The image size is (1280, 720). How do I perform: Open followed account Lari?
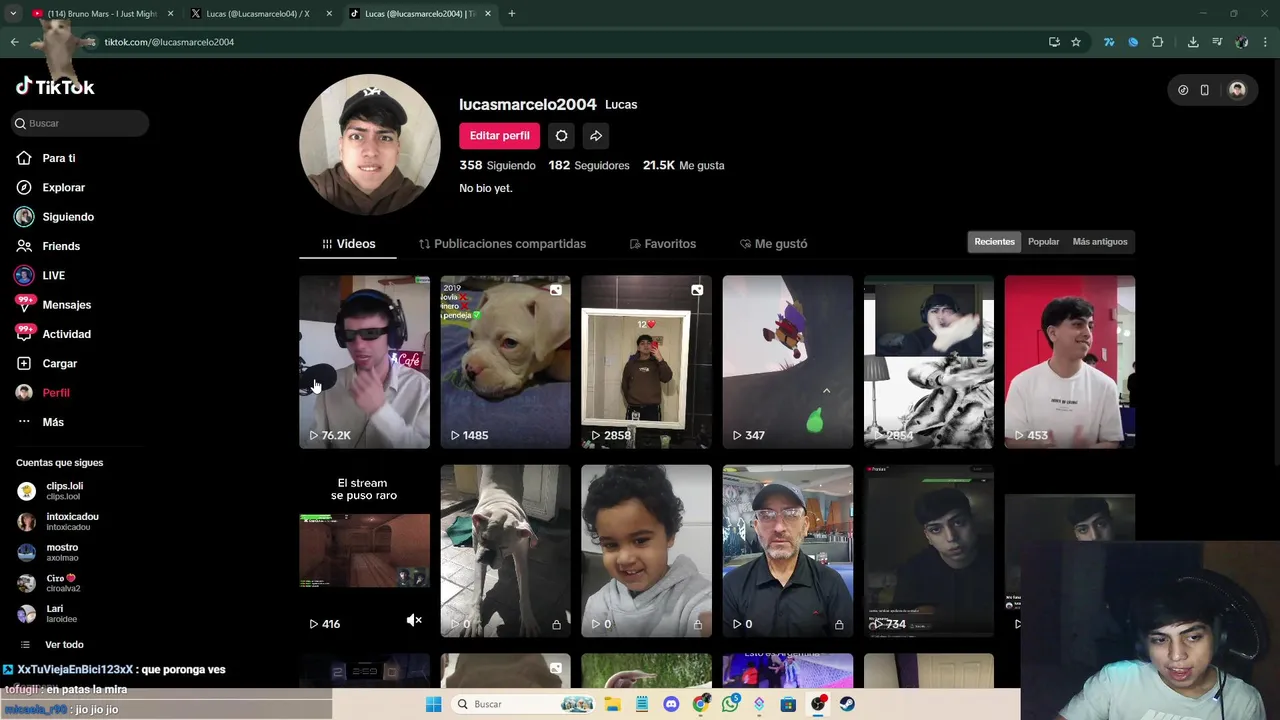pyautogui.click(x=62, y=613)
